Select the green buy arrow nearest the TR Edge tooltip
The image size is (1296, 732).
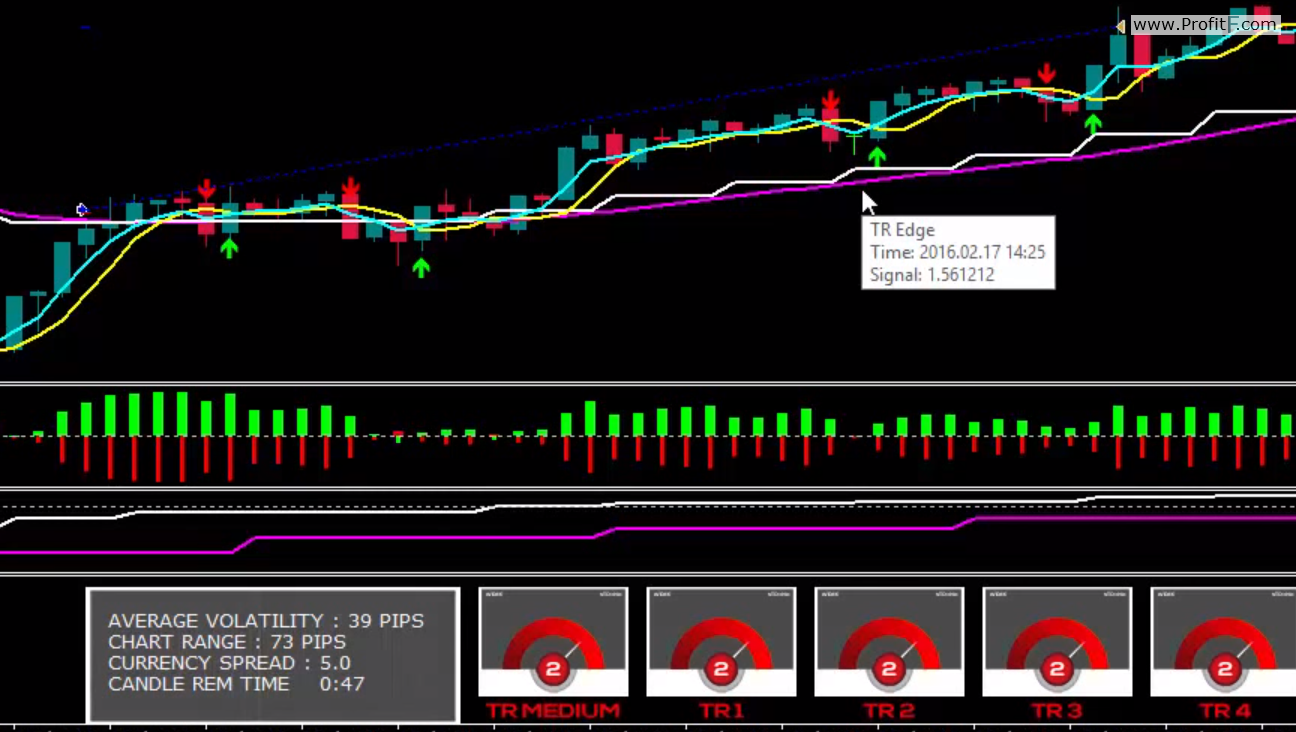(x=877, y=156)
